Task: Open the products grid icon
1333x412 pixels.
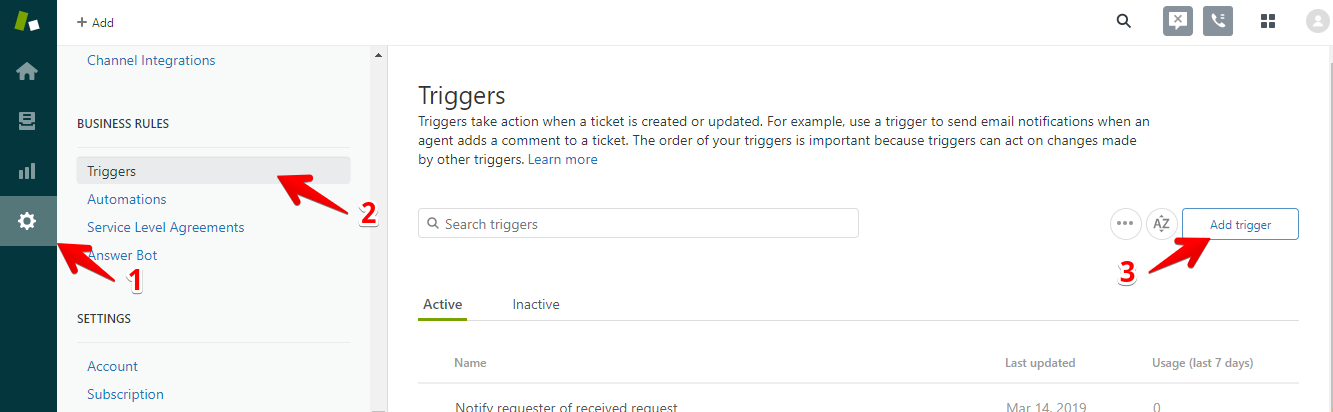Action: click(1268, 21)
